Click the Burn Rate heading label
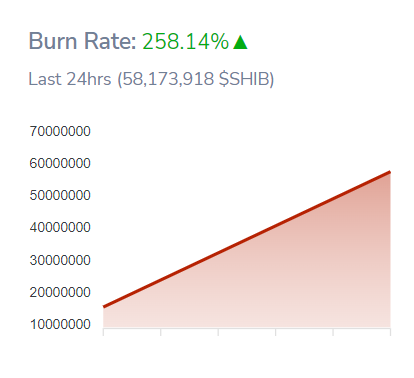Image resolution: width=414 pixels, height=378 pixels. pos(82,41)
